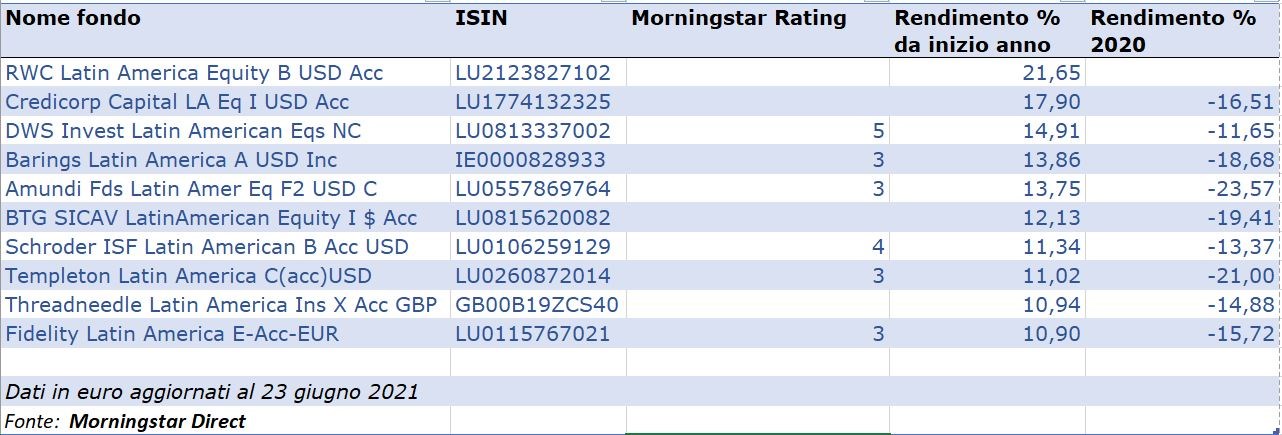Select ISIN cell GB00B19ZCS40
The height and width of the screenshot is (435, 1282).
pyautogui.click(x=537, y=305)
